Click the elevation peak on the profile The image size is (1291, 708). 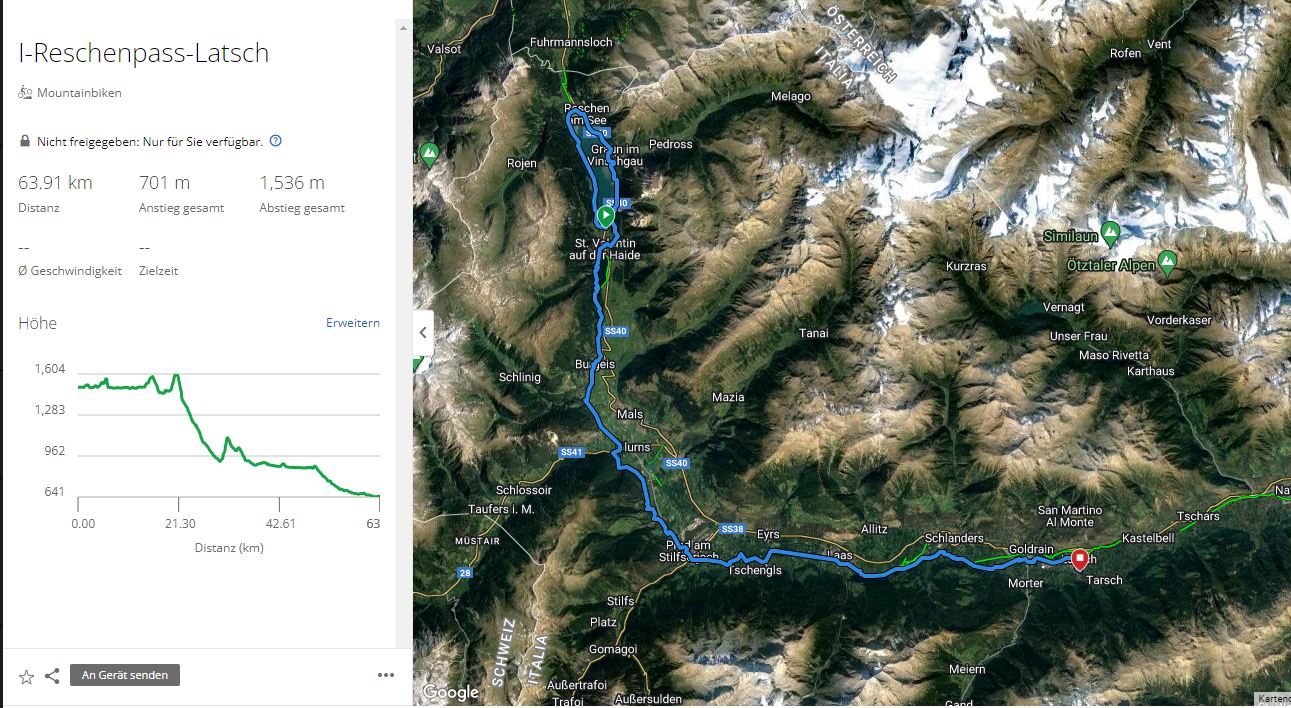[177, 375]
